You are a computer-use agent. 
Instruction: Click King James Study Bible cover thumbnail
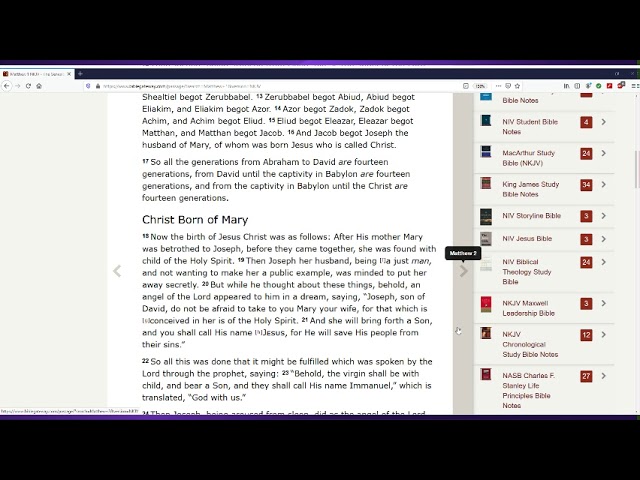tap(486, 183)
